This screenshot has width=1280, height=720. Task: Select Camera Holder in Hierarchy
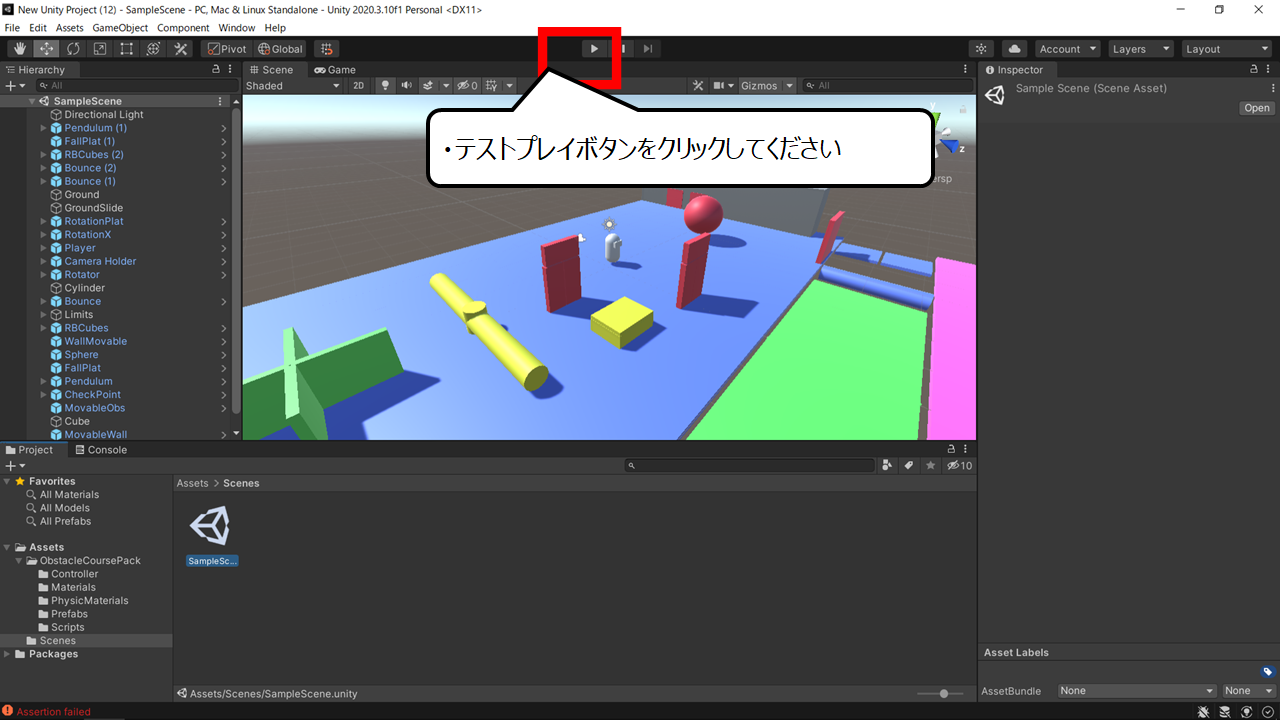coord(100,261)
